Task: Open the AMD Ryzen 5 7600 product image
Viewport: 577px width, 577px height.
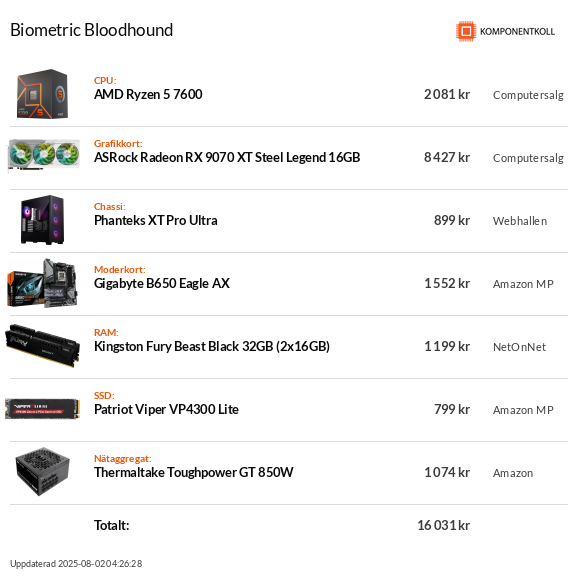Action: (x=43, y=94)
